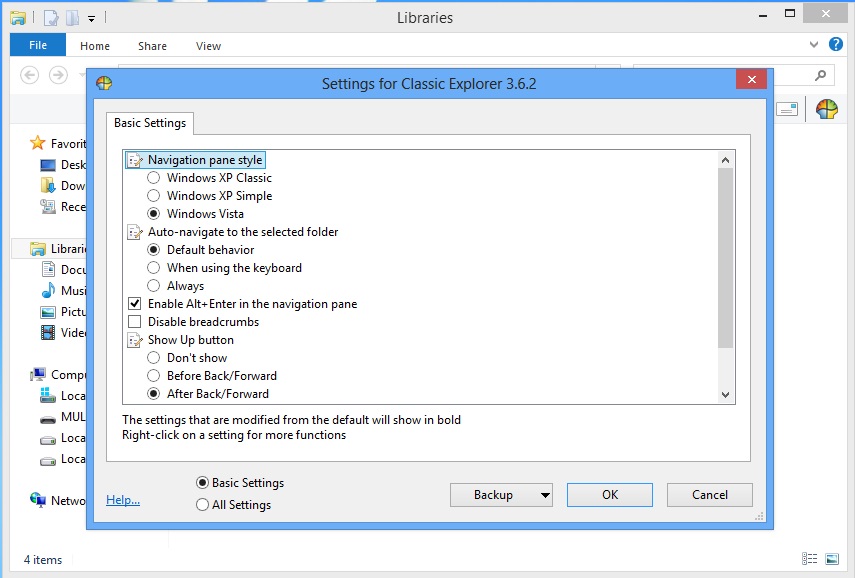Click the Computer icon in navigation pane
This screenshot has height=578, width=855.
pyautogui.click(x=38, y=374)
